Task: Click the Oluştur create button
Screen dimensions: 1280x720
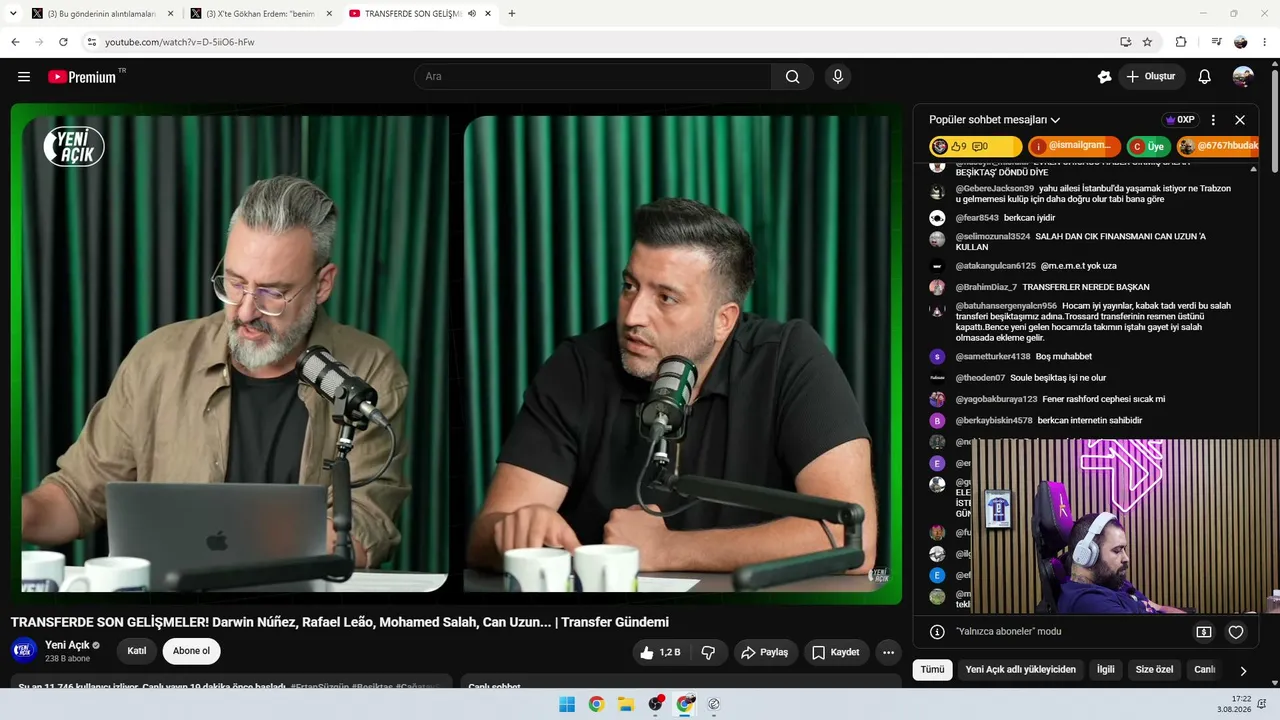Action: coord(1150,77)
